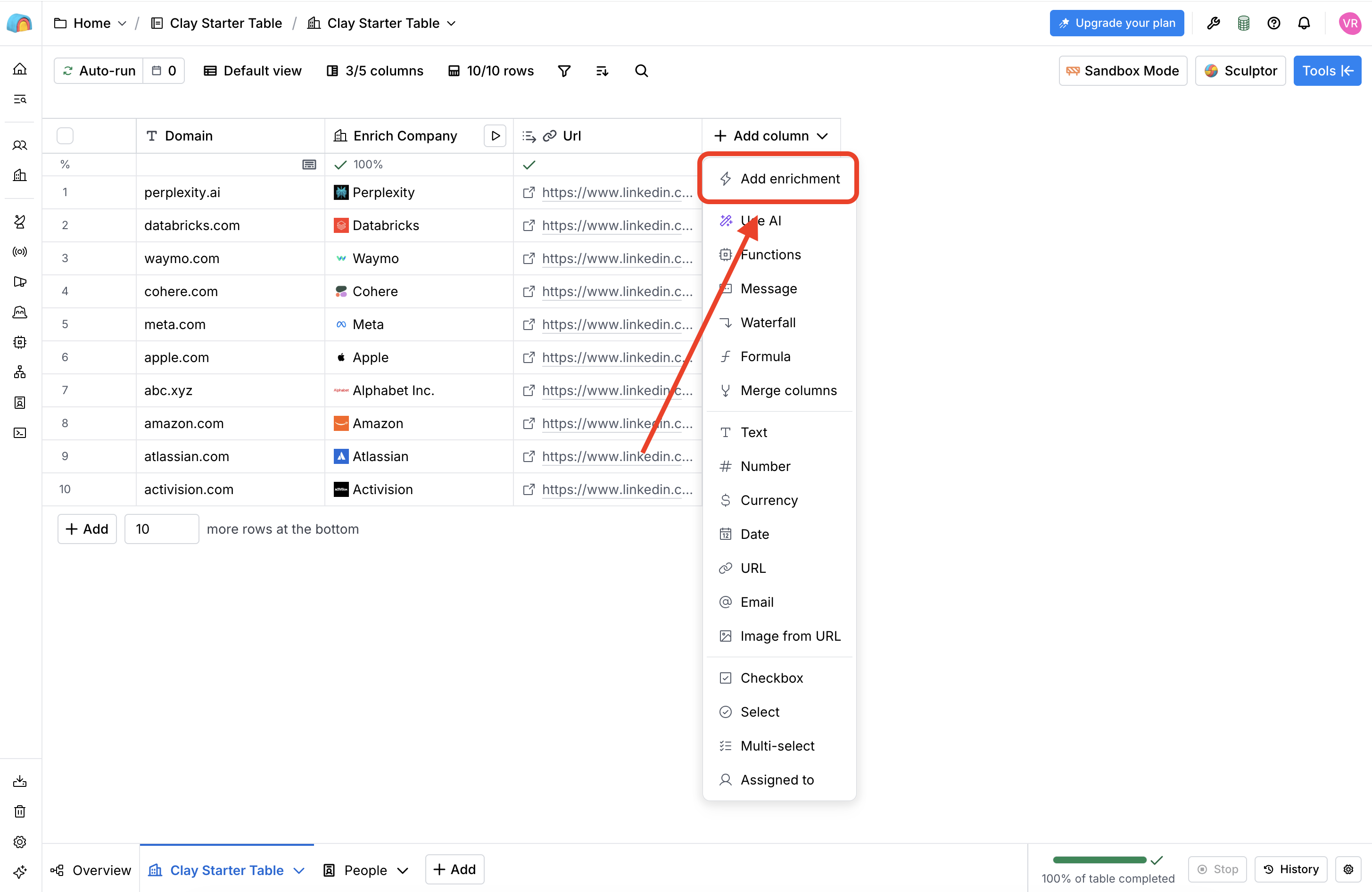Viewport: 1372px width, 892px height.
Task: Open the 10/10 rows selector
Action: (x=491, y=71)
